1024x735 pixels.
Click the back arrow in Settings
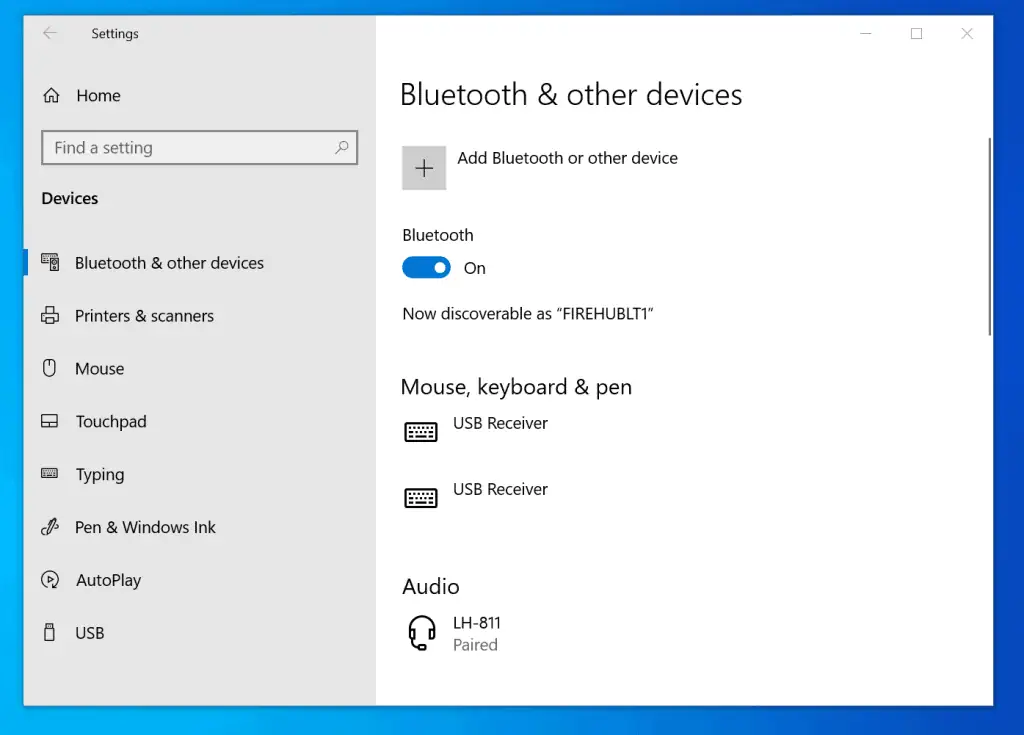pyautogui.click(x=50, y=33)
